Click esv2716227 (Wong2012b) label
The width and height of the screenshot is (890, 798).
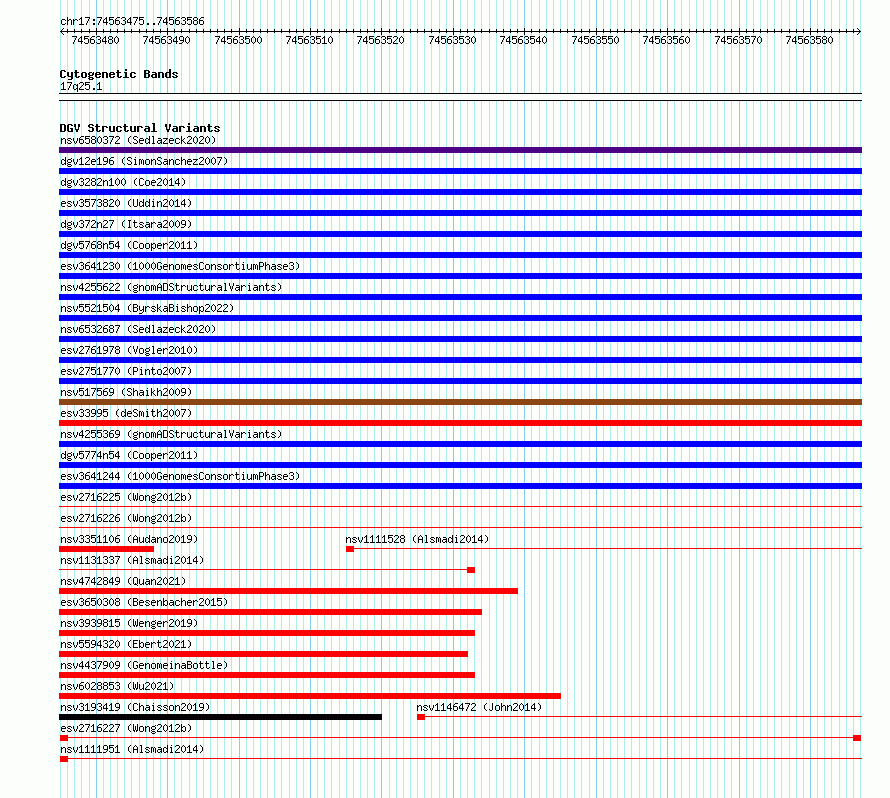pyautogui.click(x=126, y=728)
